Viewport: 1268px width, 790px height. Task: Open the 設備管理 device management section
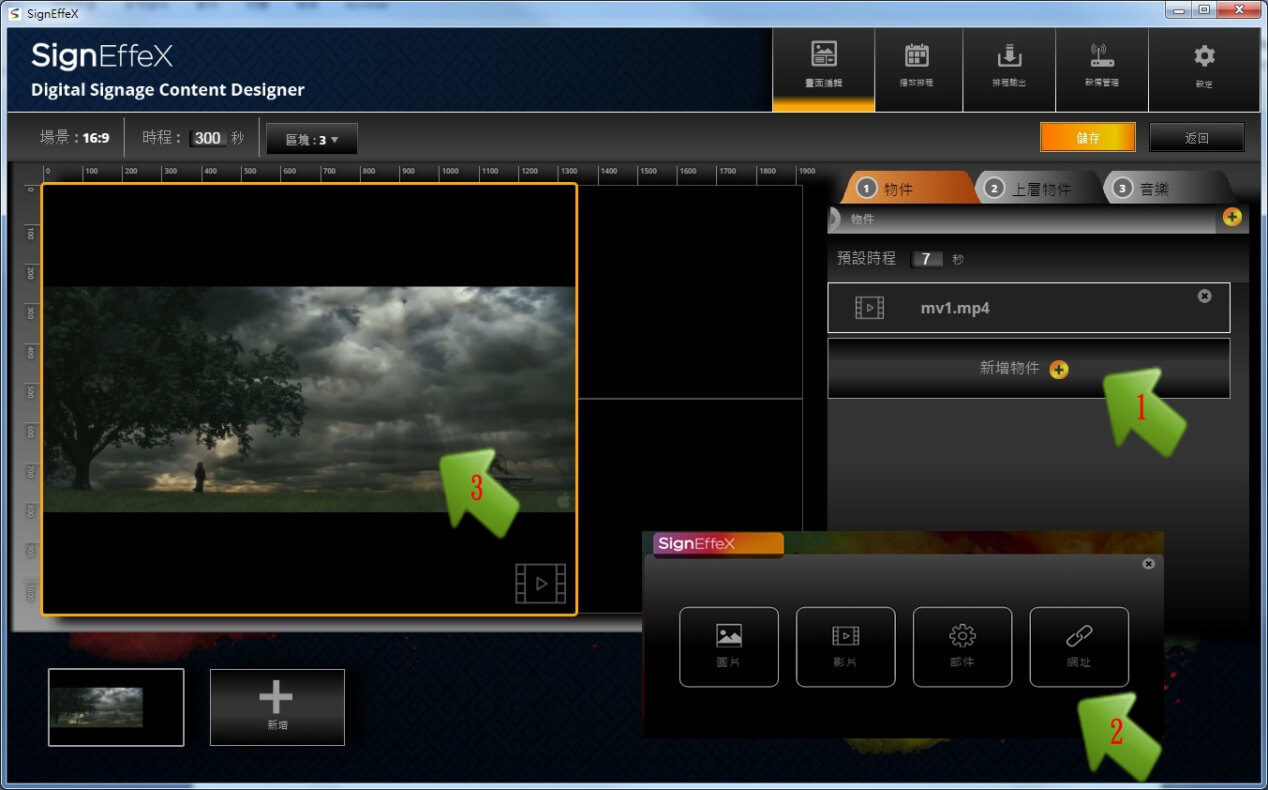click(x=1101, y=67)
